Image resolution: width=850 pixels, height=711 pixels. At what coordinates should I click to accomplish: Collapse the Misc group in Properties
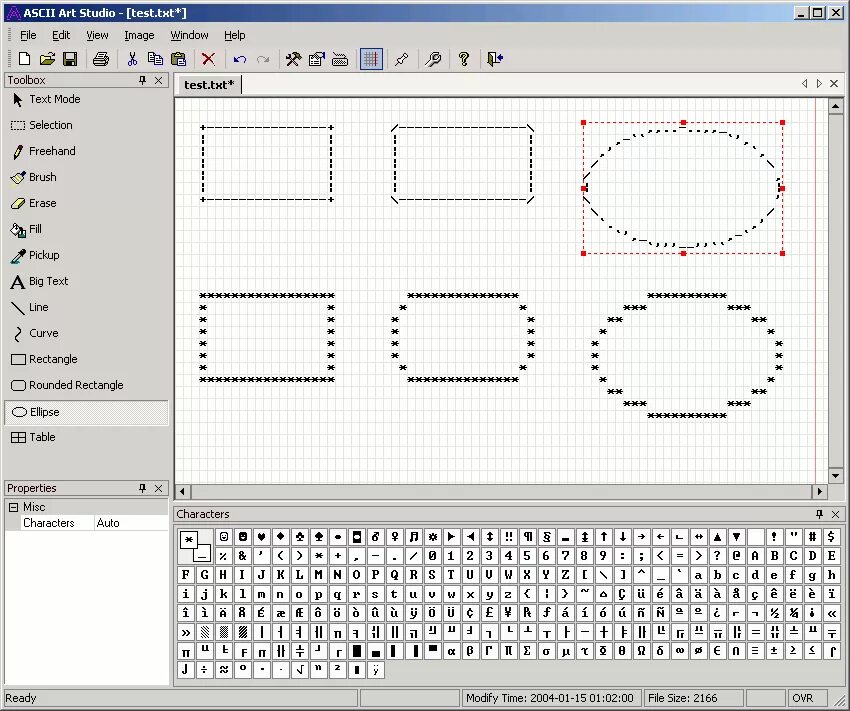16,507
